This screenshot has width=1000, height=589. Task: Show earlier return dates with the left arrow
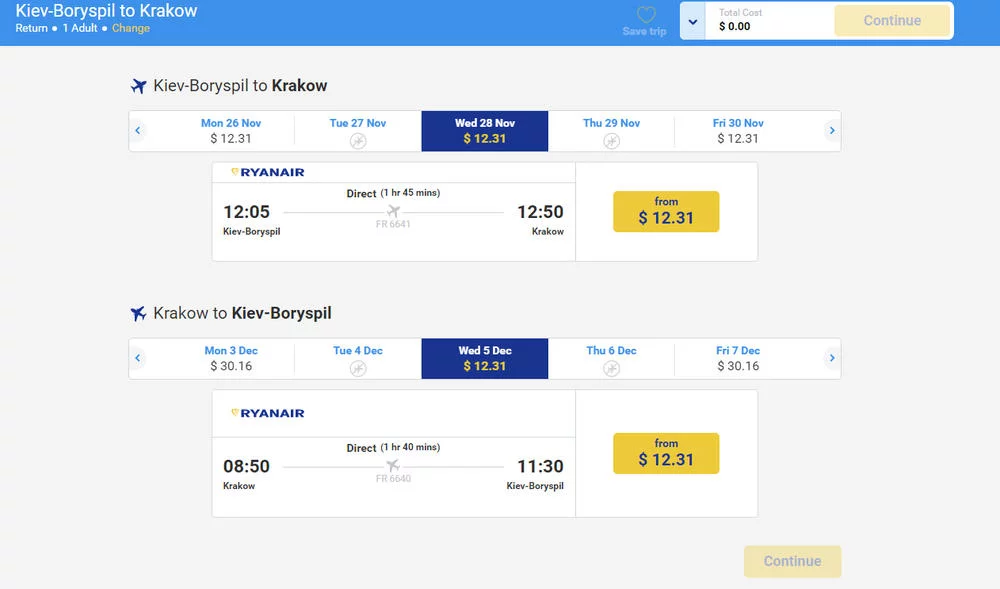pos(138,358)
